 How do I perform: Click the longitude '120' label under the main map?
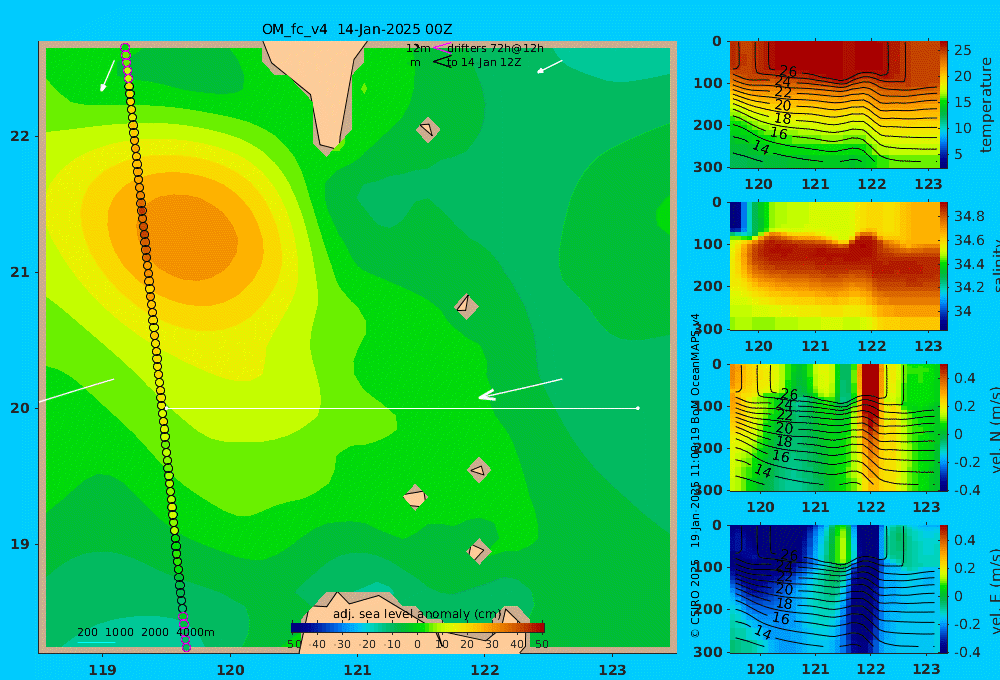click(x=230, y=670)
